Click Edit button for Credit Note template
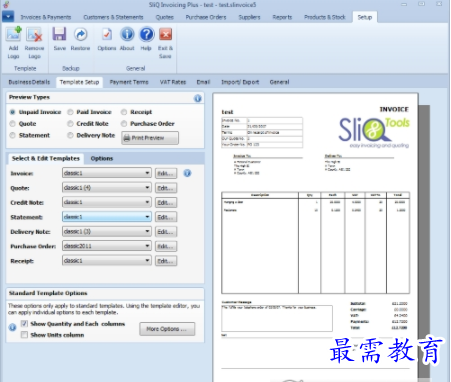The width and height of the screenshot is (451, 382). (166, 203)
